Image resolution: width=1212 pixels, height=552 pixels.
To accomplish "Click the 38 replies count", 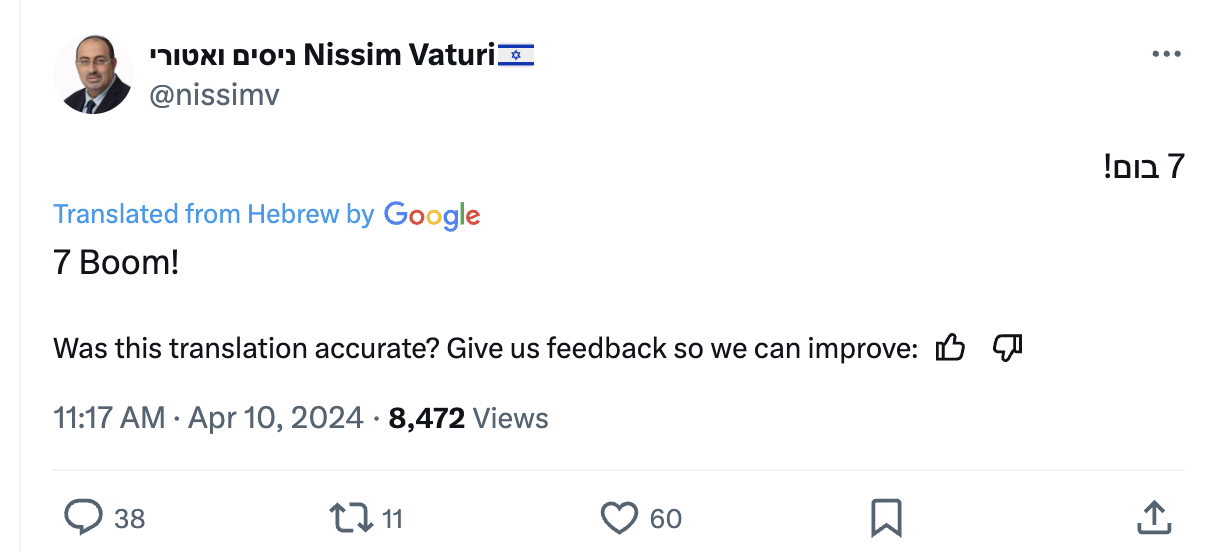I will [129, 518].
